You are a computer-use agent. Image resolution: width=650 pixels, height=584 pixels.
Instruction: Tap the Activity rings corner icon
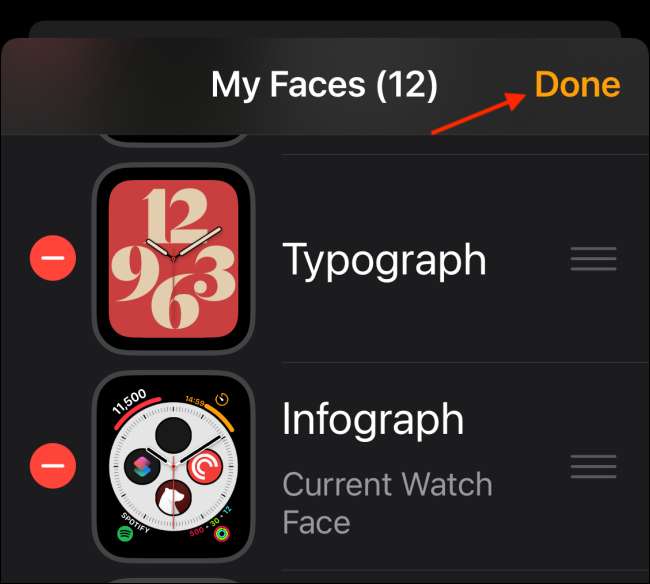tap(224, 534)
